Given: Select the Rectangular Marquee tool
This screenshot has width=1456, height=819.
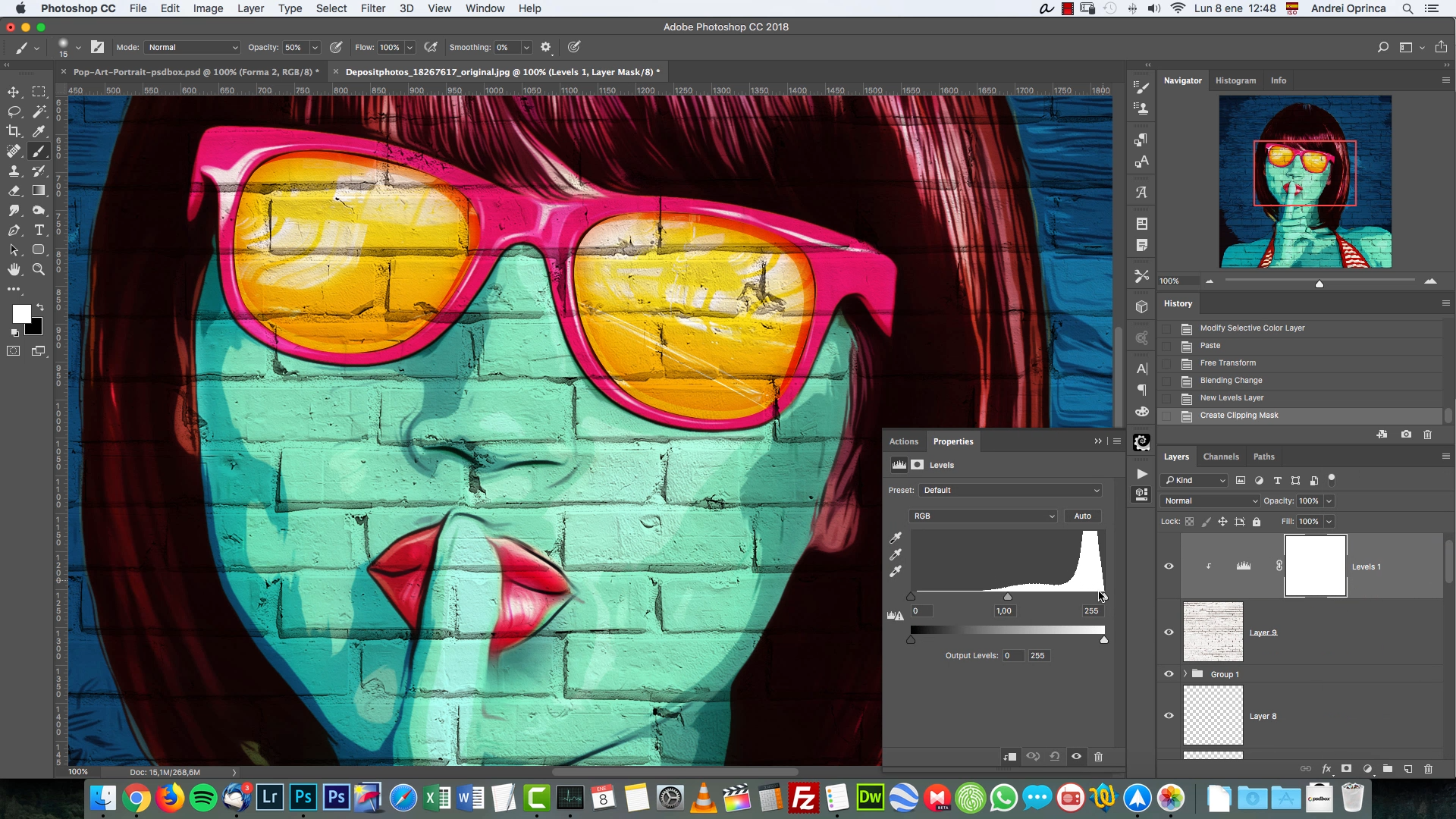Looking at the screenshot, I should (x=39, y=92).
